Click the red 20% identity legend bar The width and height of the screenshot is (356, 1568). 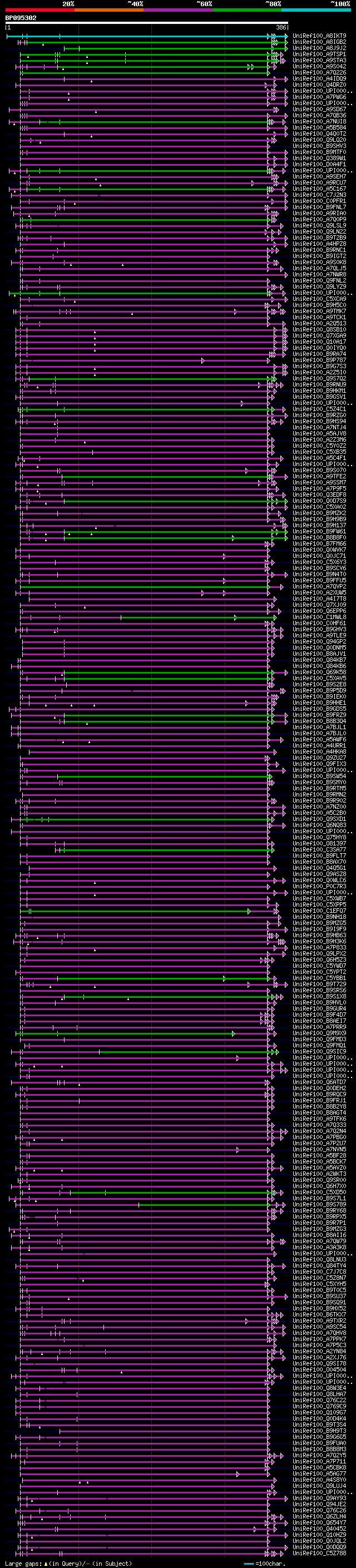[40, 10]
